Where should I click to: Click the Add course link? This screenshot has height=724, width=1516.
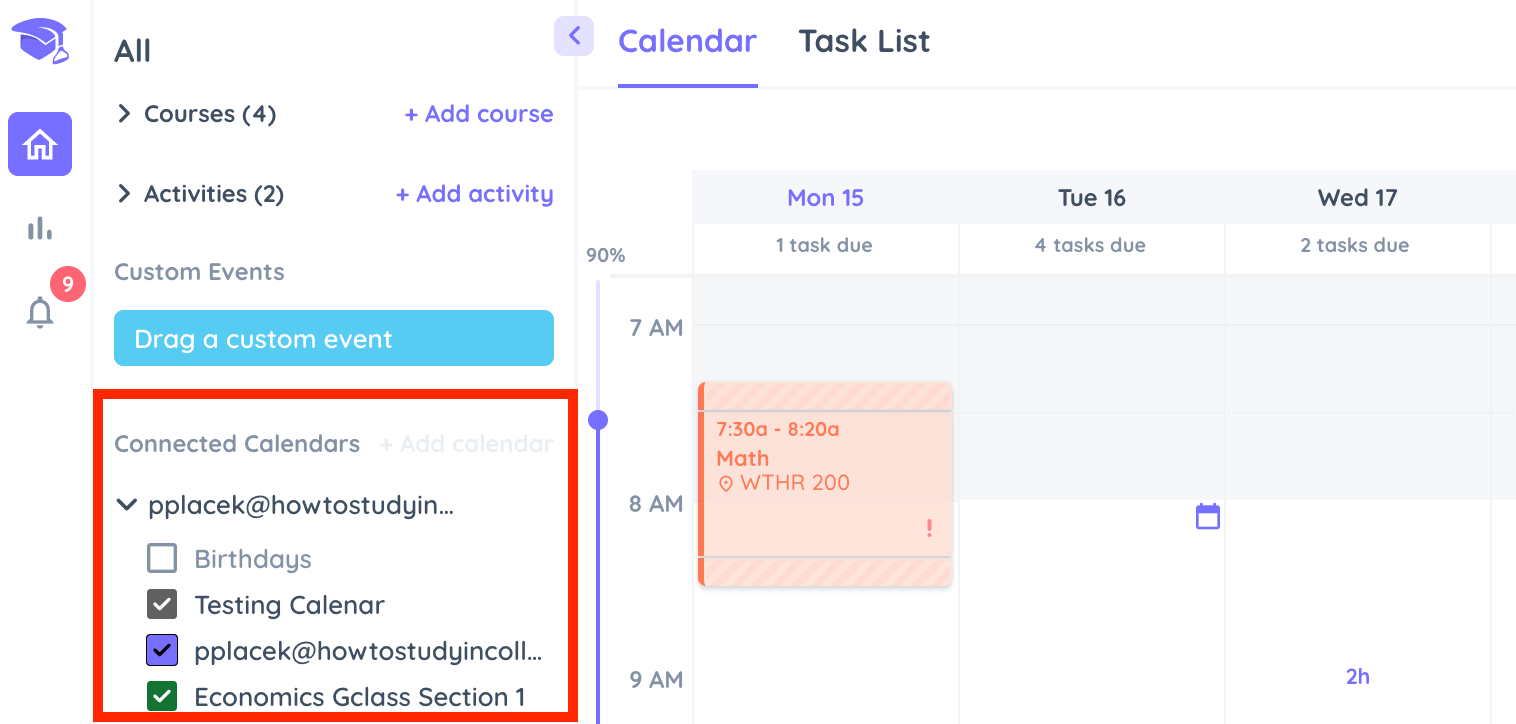pos(478,114)
